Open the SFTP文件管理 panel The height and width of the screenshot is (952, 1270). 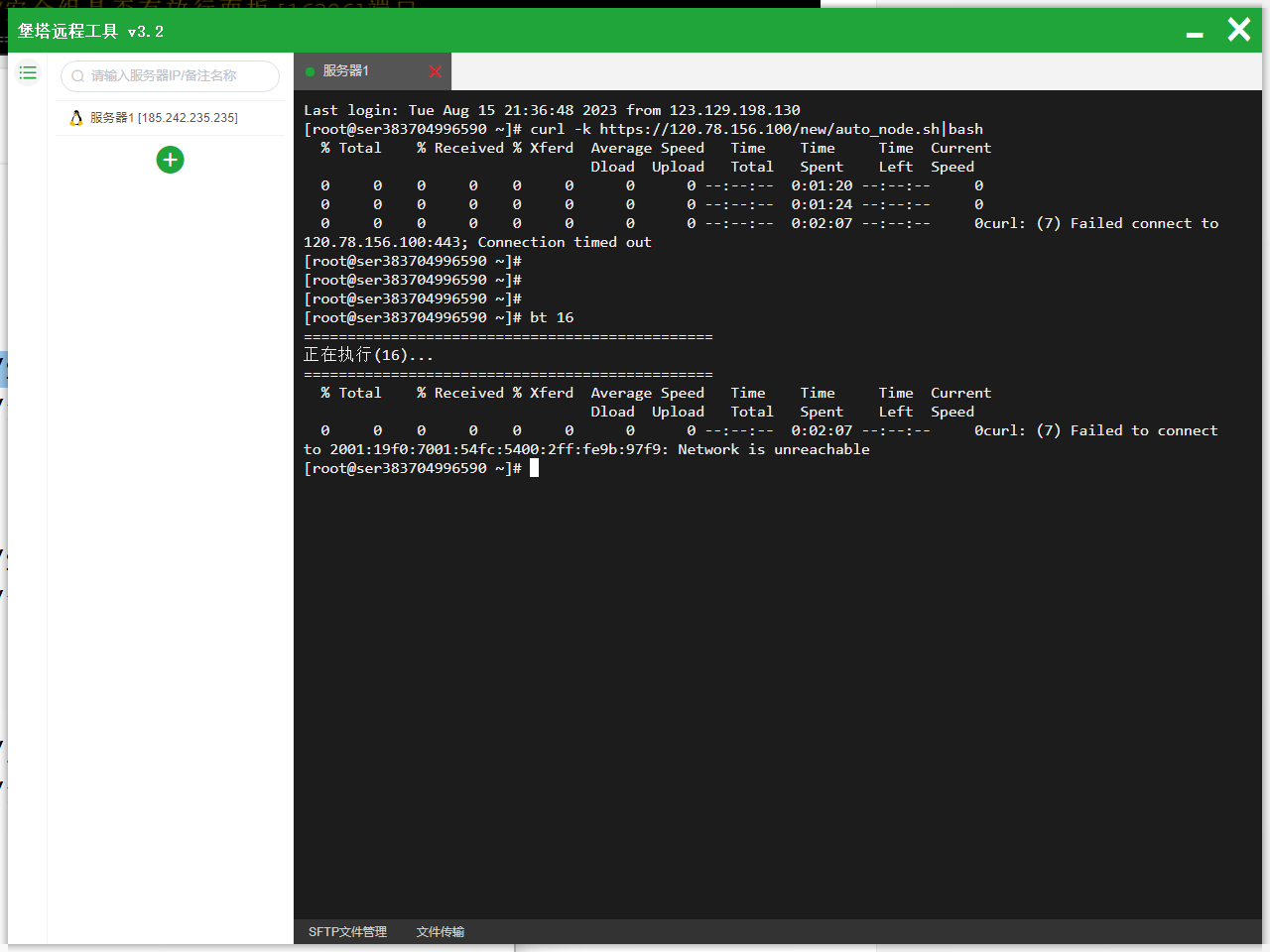coord(347,932)
